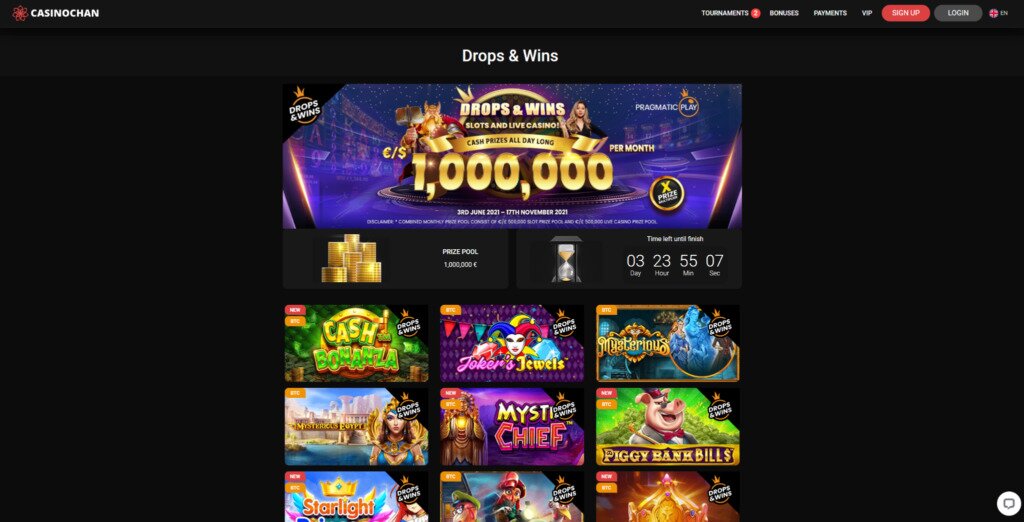Click the red Sign Up button

(905, 13)
